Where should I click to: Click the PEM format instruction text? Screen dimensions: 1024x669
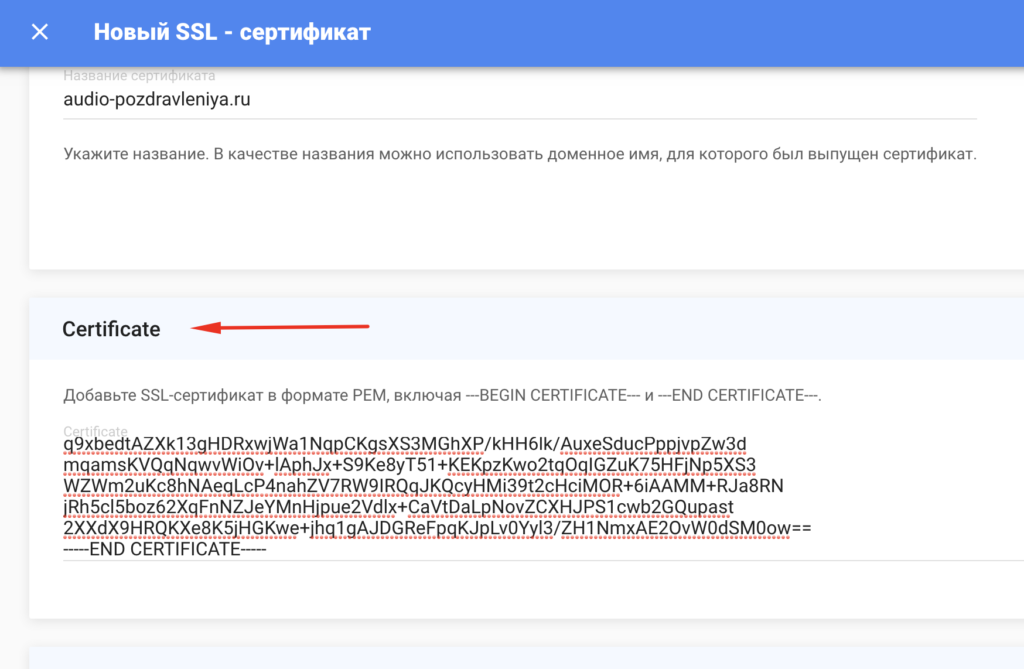coord(442,395)
